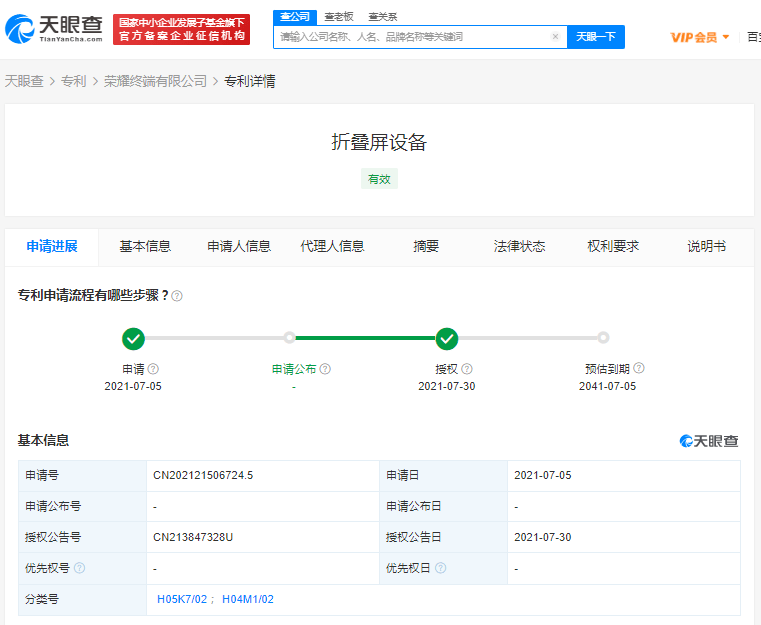761x625 pixels.
Task: Open the 法律状态 tab
Action: [519, 246]
